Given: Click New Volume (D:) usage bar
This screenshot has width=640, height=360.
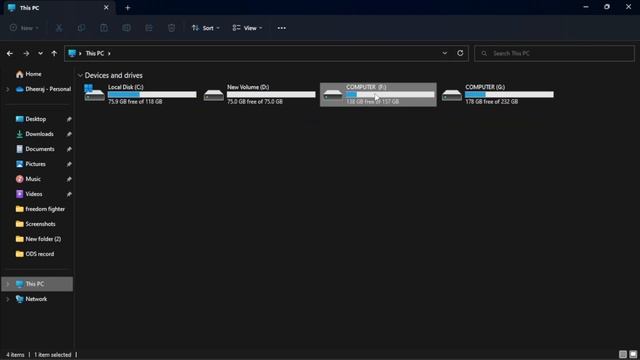Looking at the screenshot, I should coord(271,94).
